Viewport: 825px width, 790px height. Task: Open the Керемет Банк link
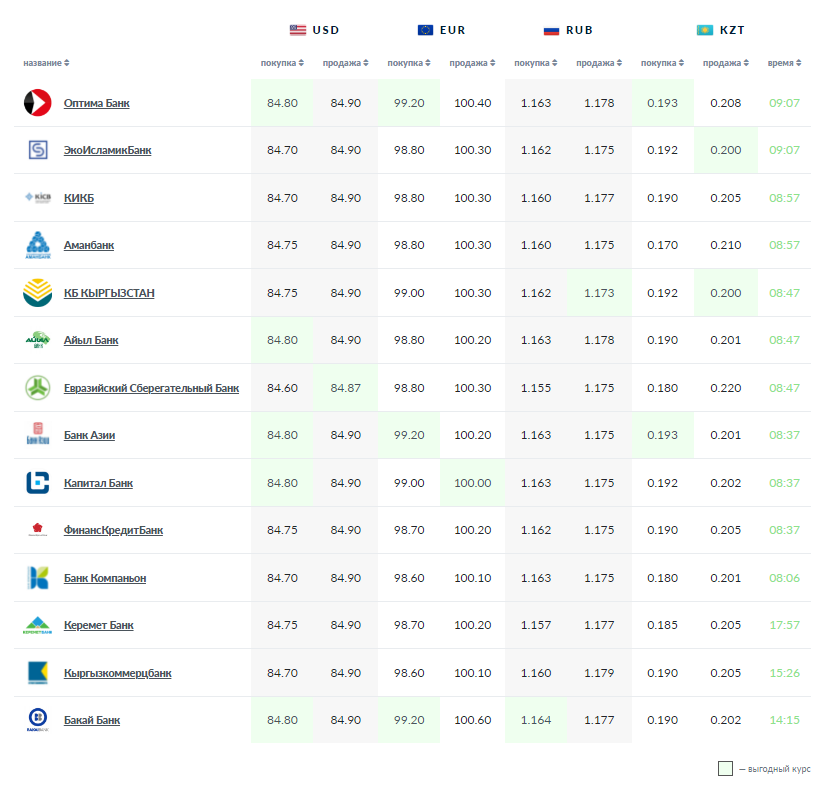tap(98, 626)
